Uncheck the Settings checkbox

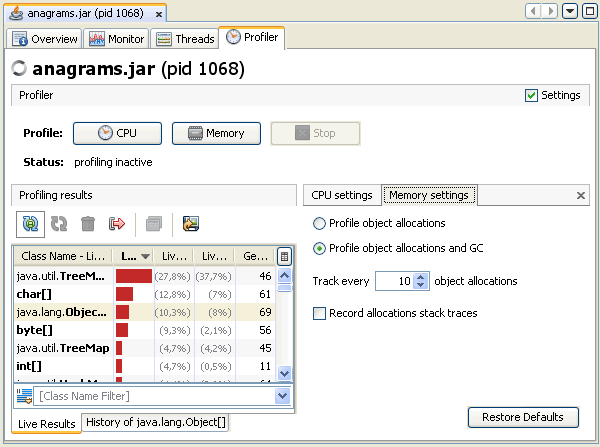[531, 96]
